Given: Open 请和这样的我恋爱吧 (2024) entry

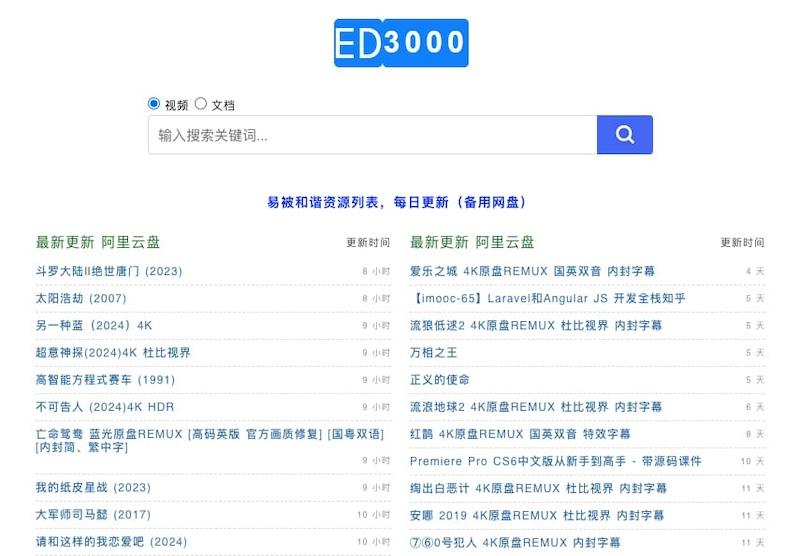Looking at the screenshot, I should [111, 541].
